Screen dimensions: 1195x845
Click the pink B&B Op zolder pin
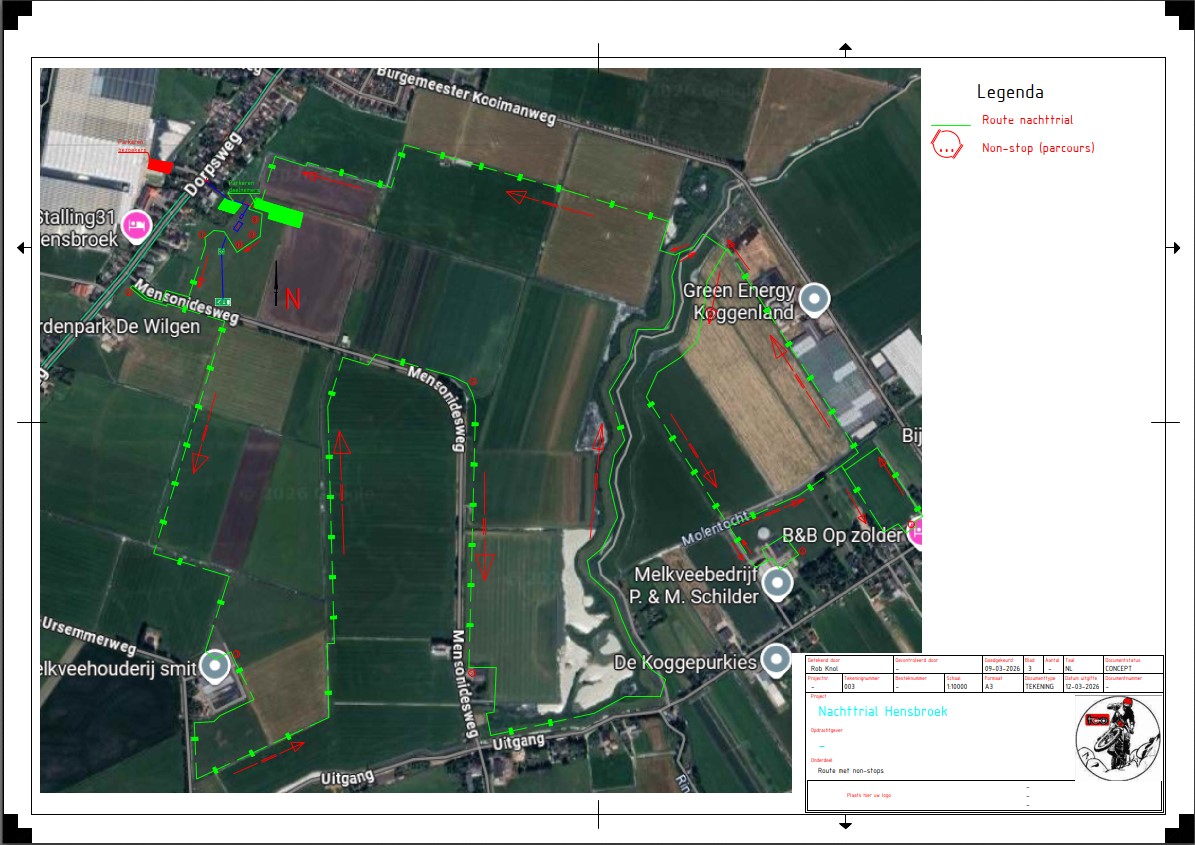click(x=913, y=531)
